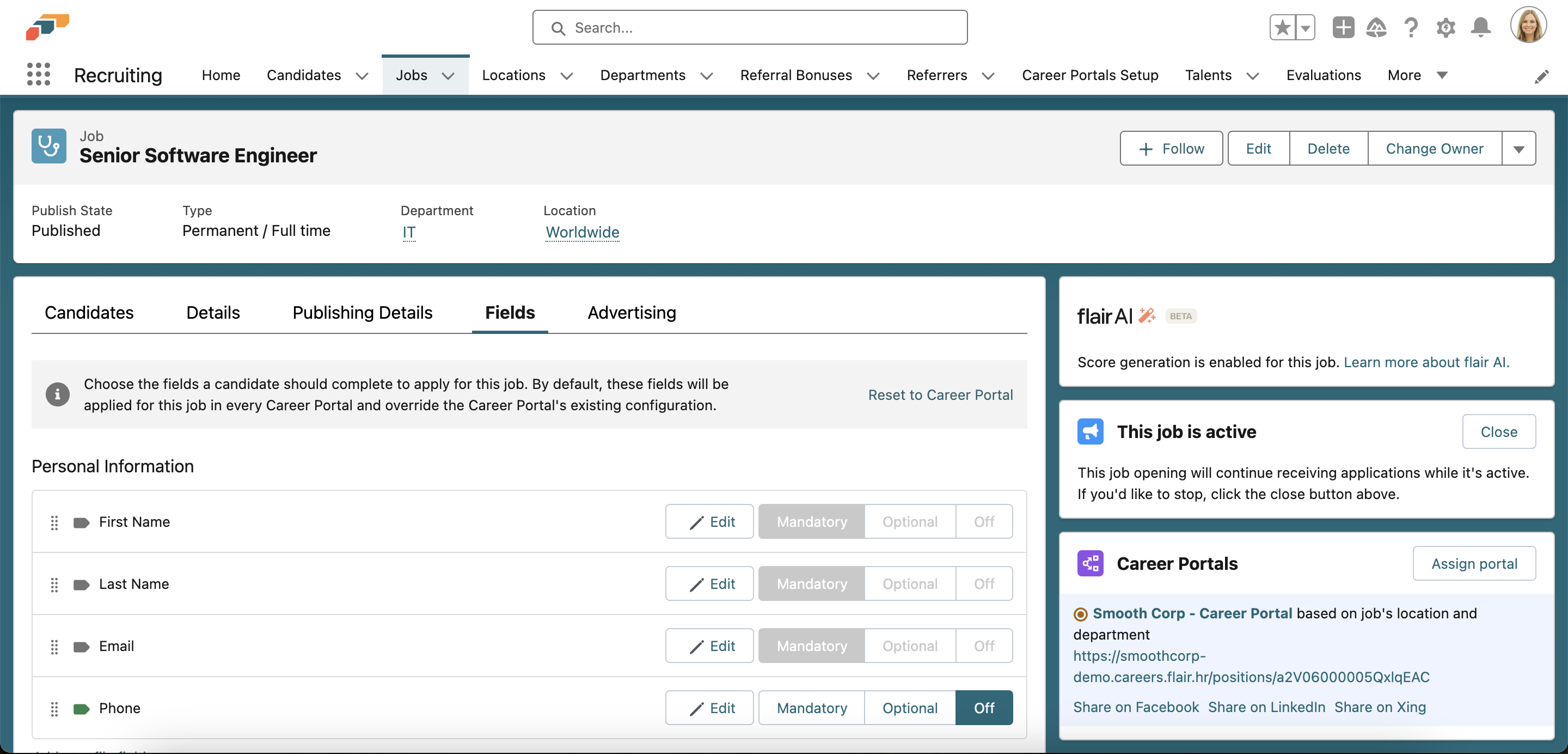The width and height of the screenshot is (1568, 754).
Task: Click the user profile avatar
Action: 1528,26
